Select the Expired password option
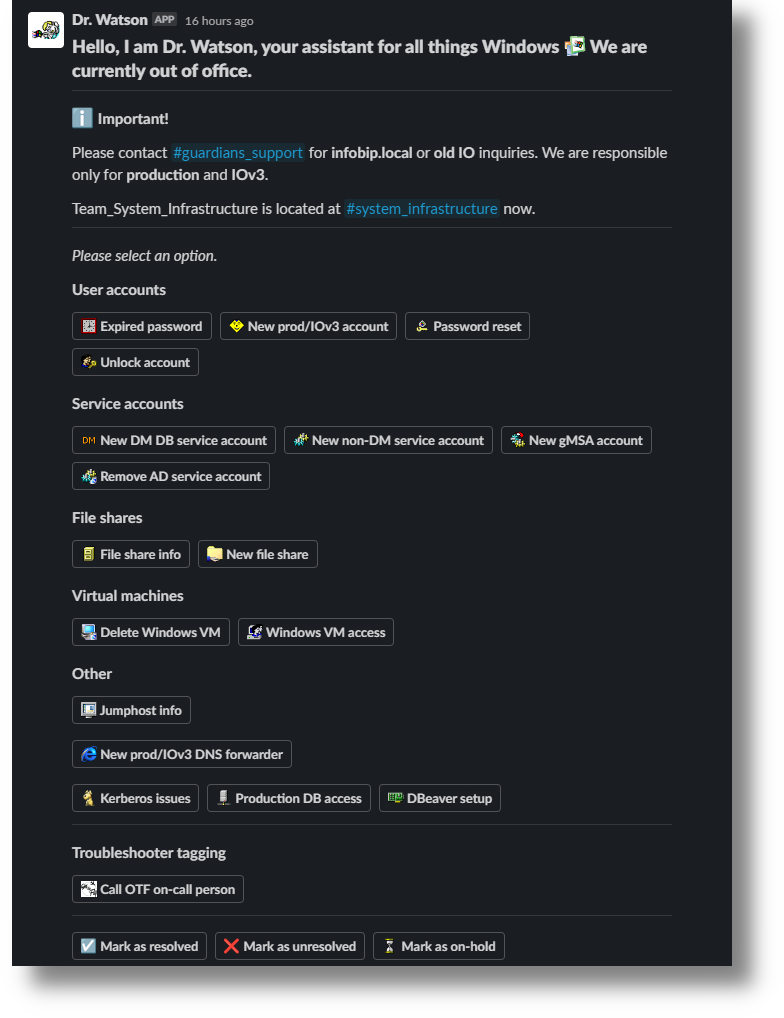 pyautogui.click(x=141, y=326)
